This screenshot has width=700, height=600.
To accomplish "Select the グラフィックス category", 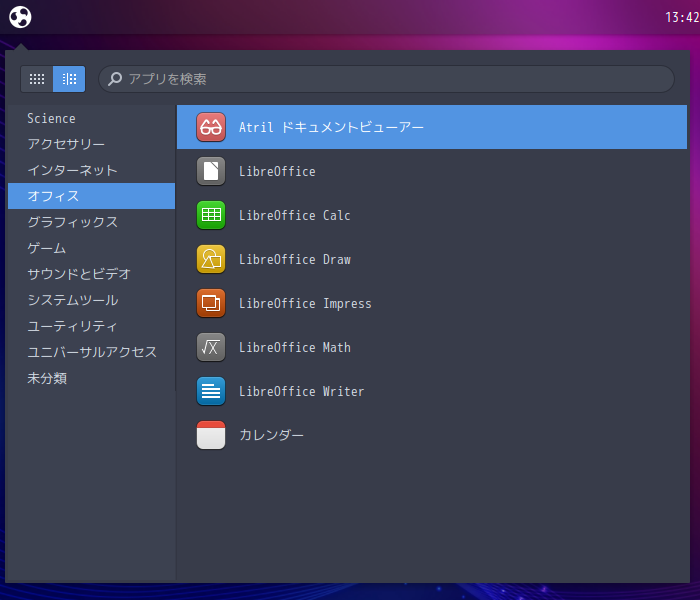I will (92, 222).
